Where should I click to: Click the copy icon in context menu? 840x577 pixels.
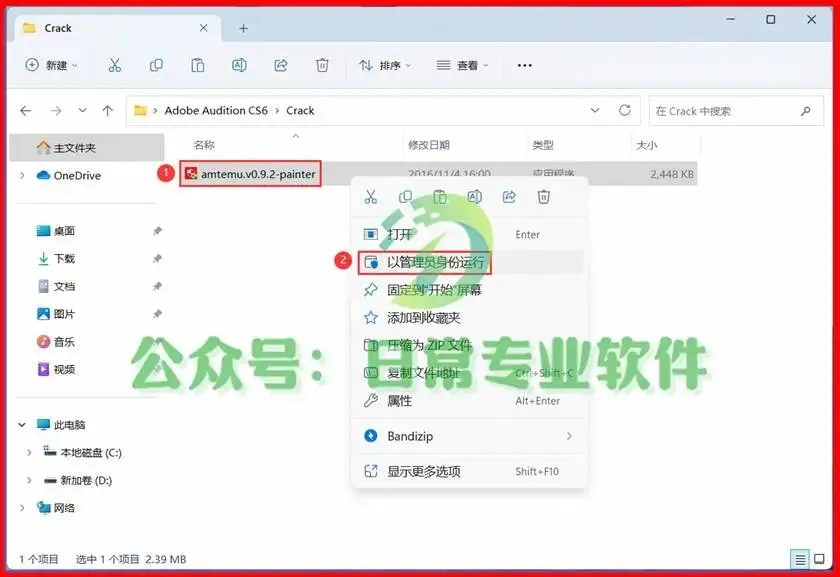[406, 197]
